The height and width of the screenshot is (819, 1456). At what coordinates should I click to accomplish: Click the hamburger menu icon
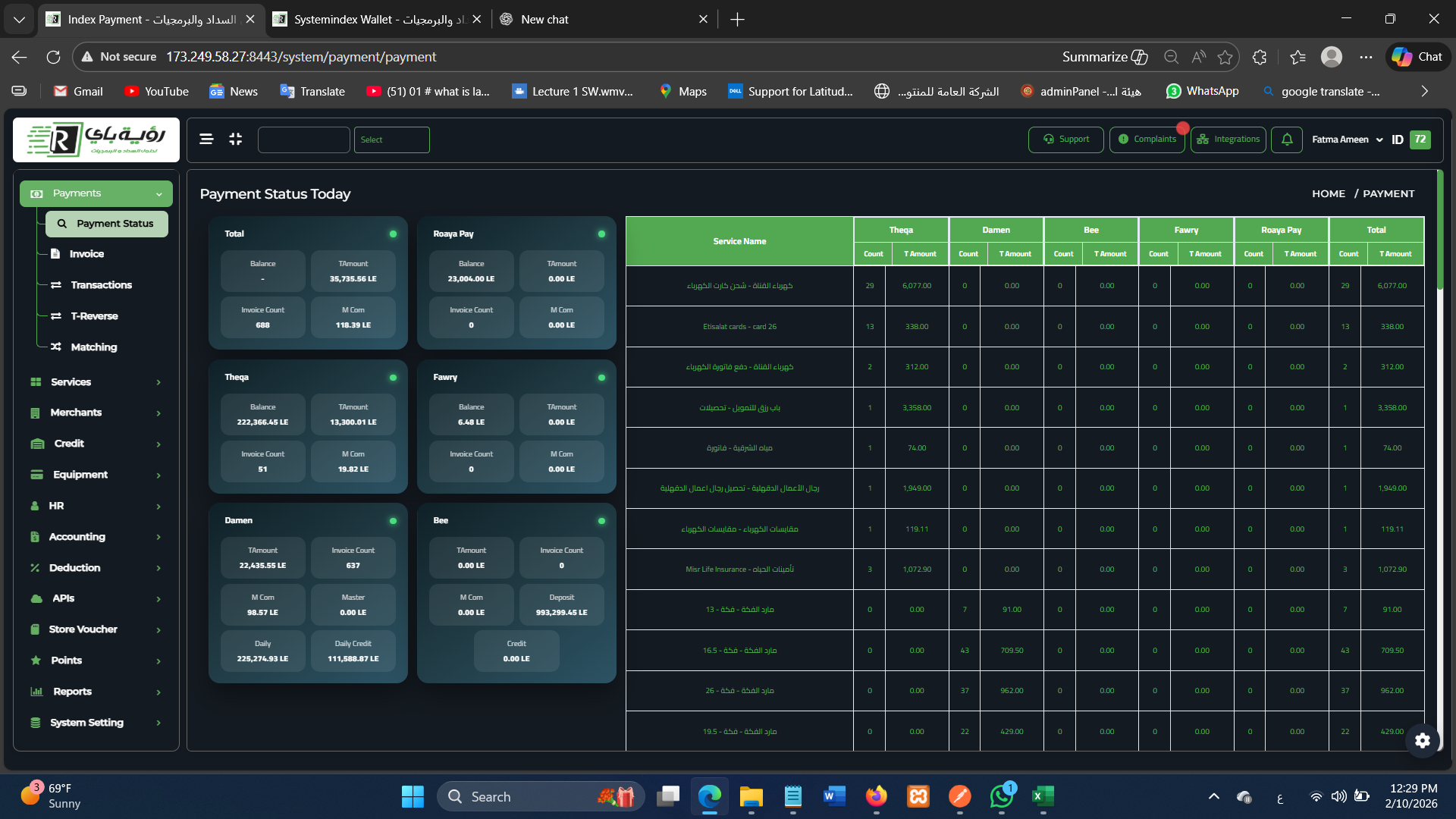point(206,140)
